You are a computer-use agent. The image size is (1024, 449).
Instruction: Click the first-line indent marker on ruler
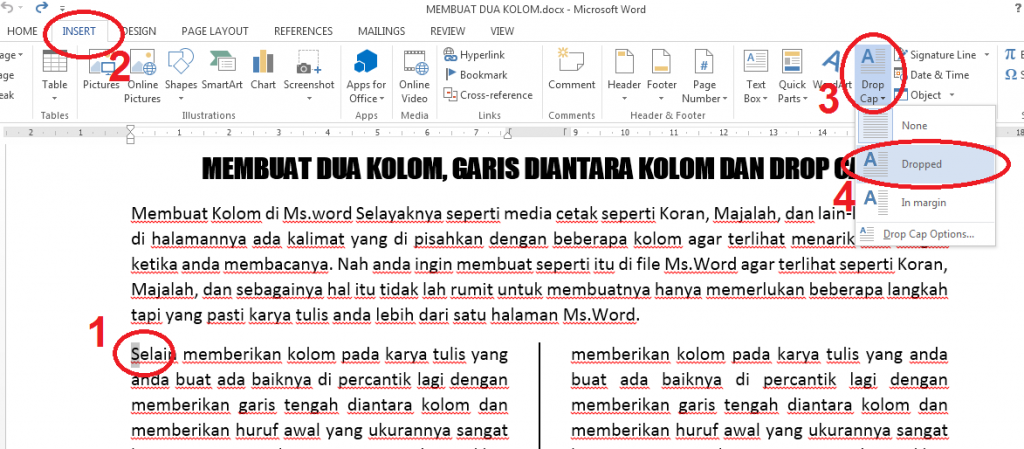pos(131,129)
